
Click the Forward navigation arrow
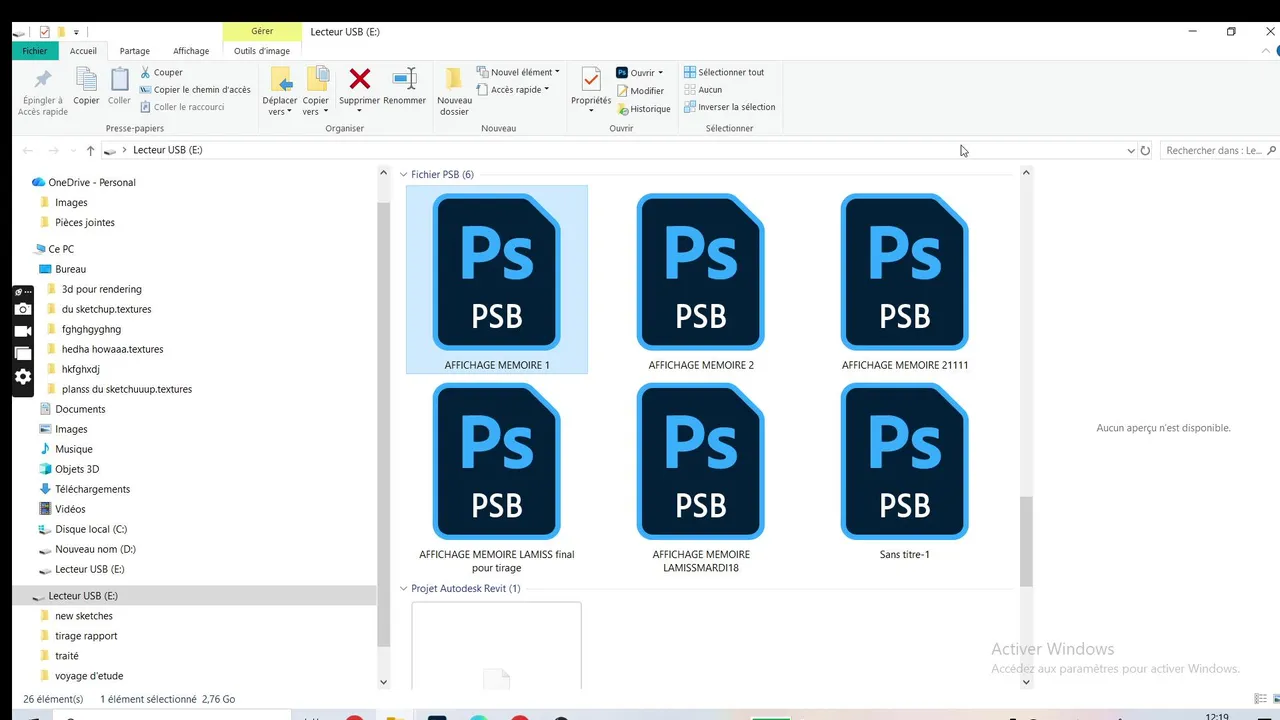pos(53,150)
